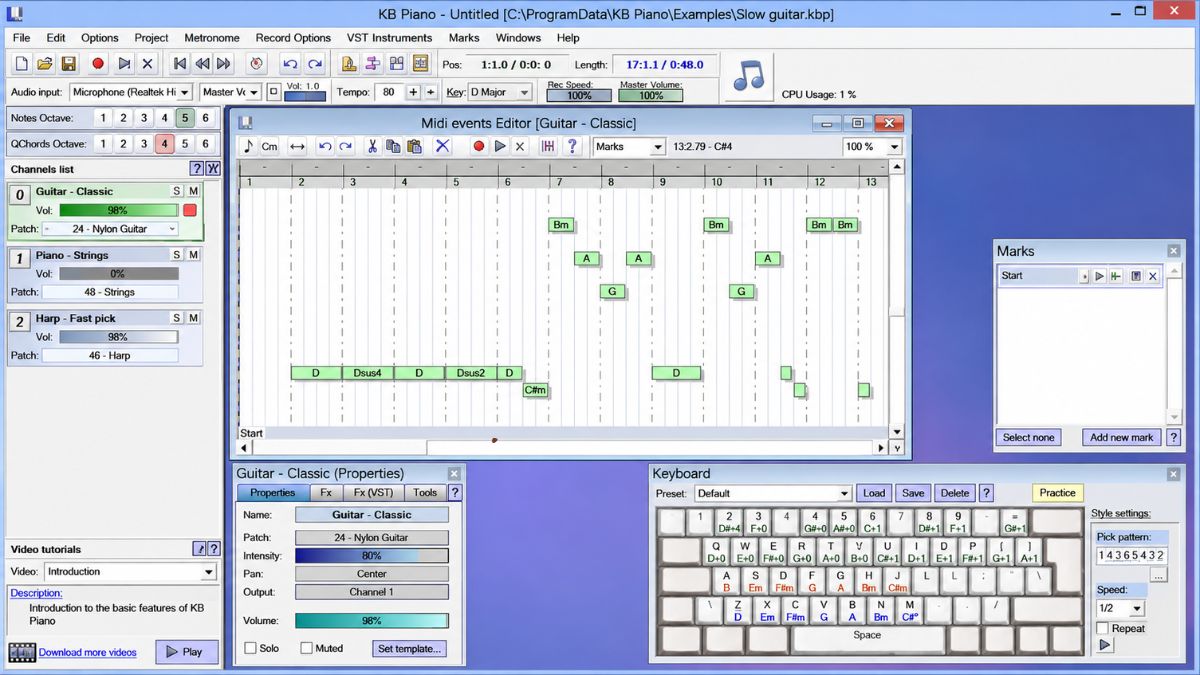Image resolution: width=1200 pixels, height=675 pixels.
Task: Undo the last action from the main toolbar
Action: [290, 64]
